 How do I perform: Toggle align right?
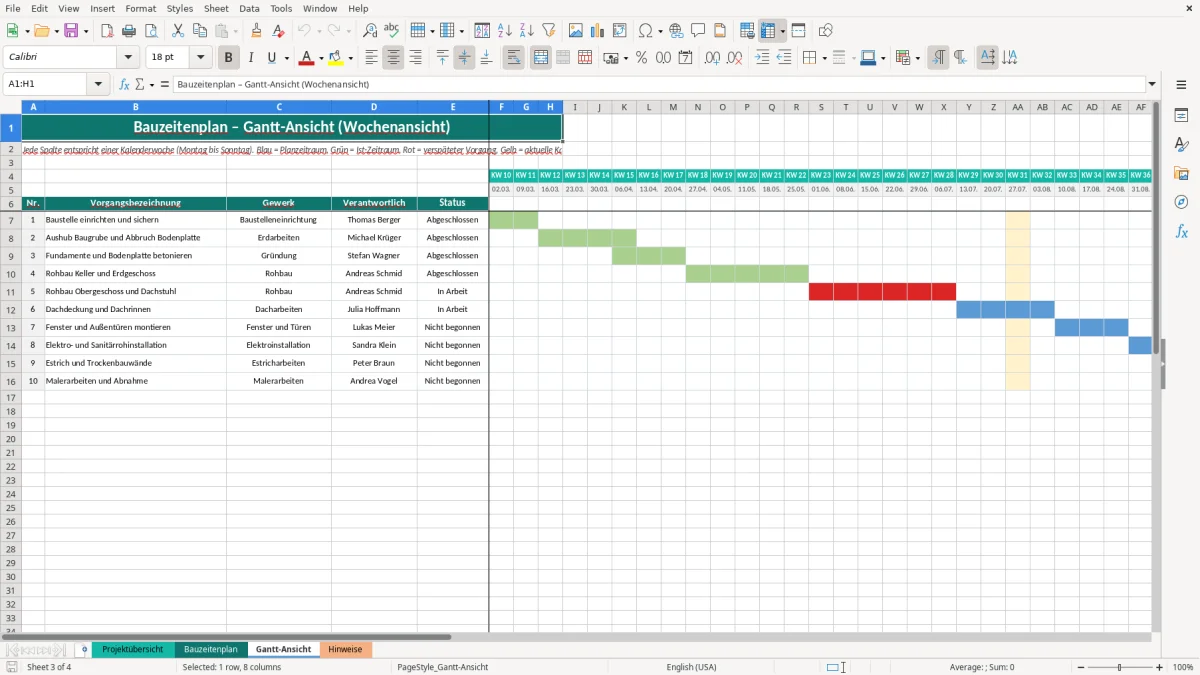tap(415, 58)
